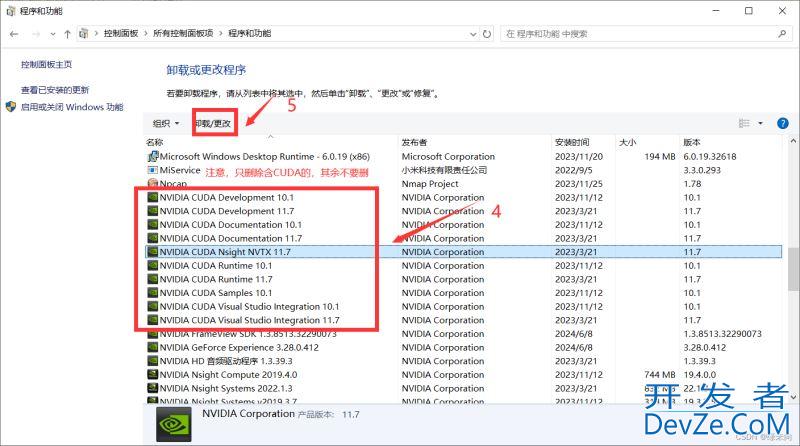The height and width of the screenshot is (446, 800).
Task: Click install date 2022/9/5 cell
Action: [x=573, y=170]
